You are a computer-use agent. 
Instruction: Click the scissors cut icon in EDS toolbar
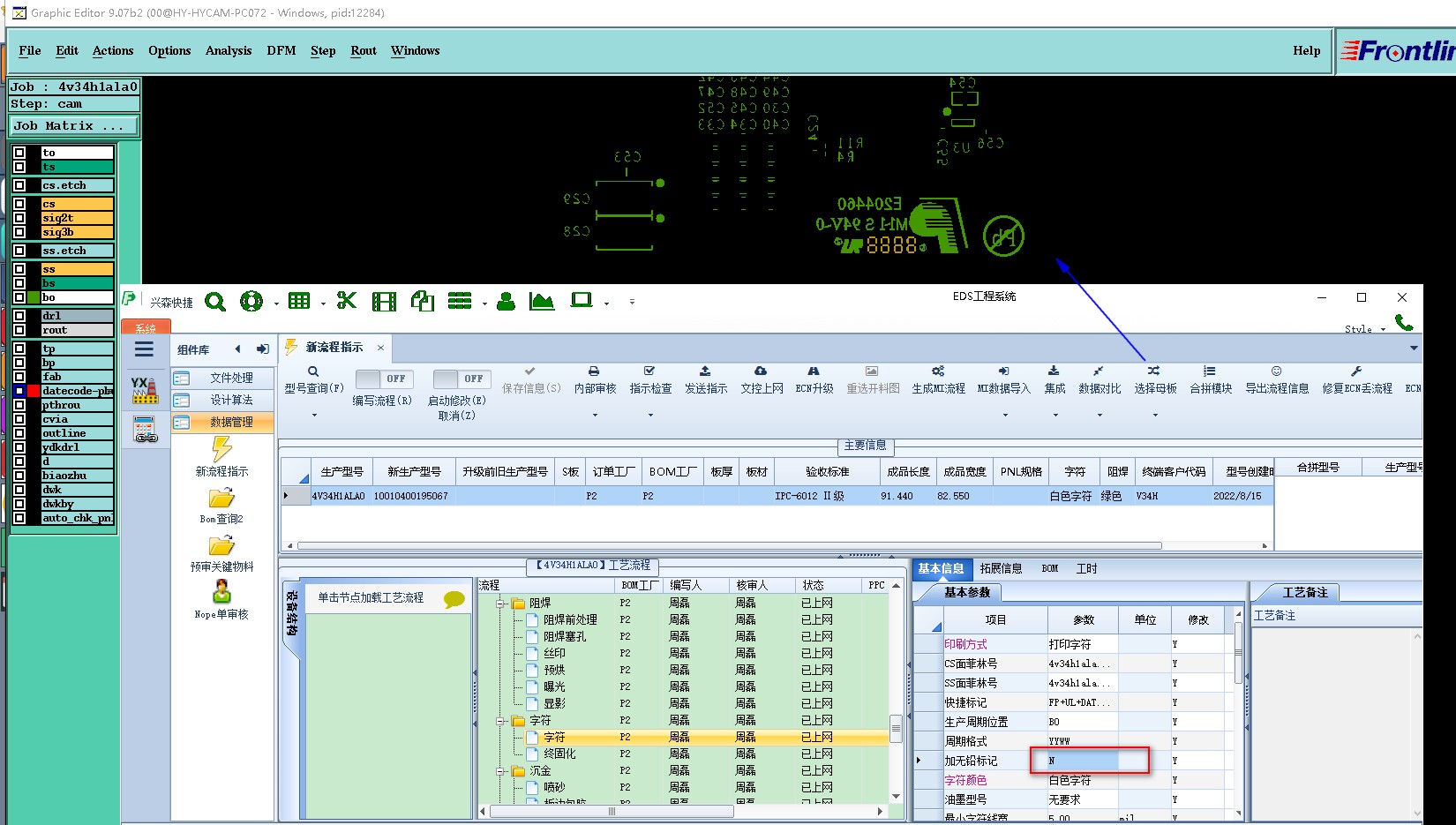click(x=346, y=301)
